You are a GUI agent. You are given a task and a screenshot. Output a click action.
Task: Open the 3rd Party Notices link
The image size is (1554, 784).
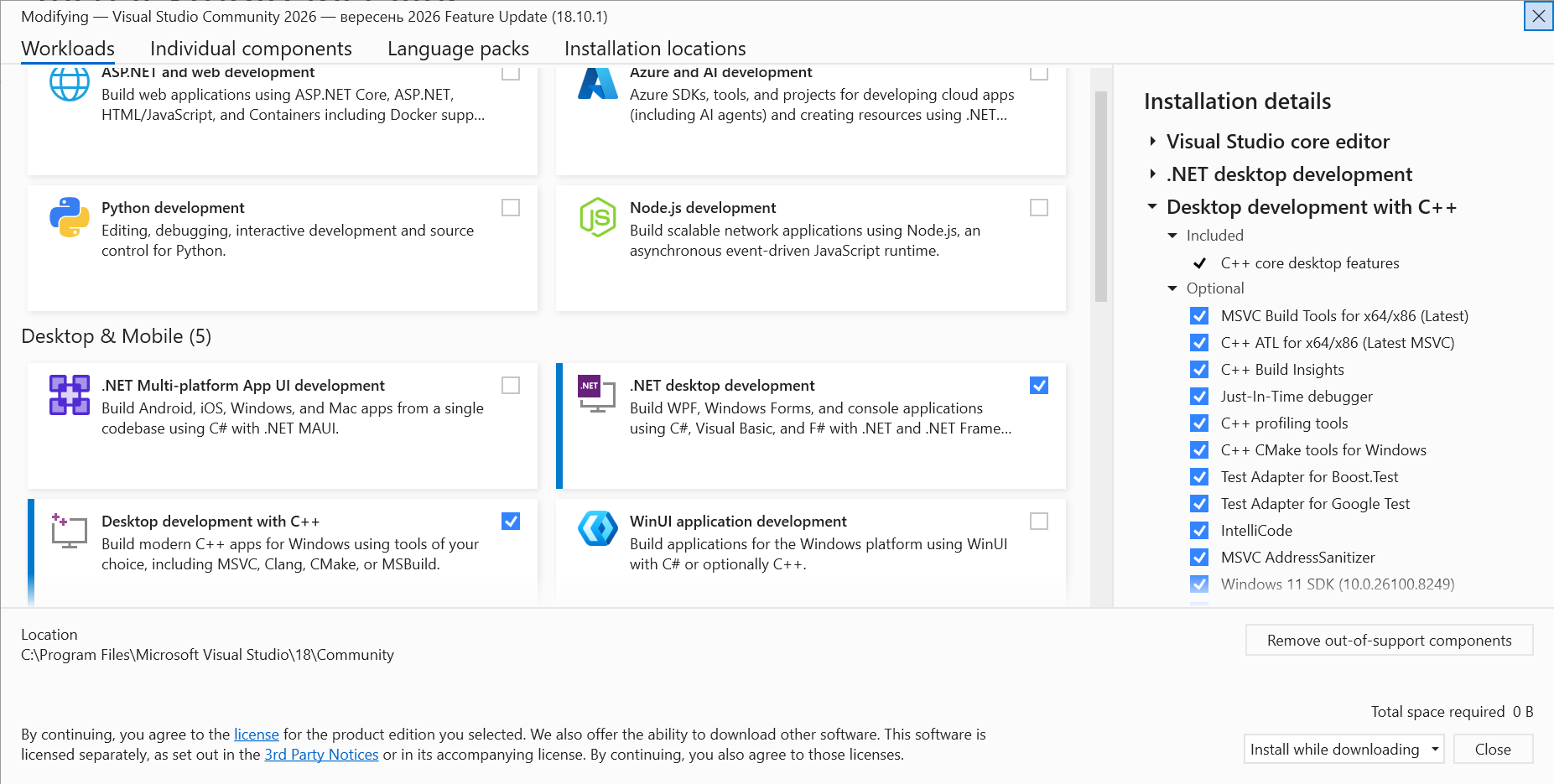321,755
